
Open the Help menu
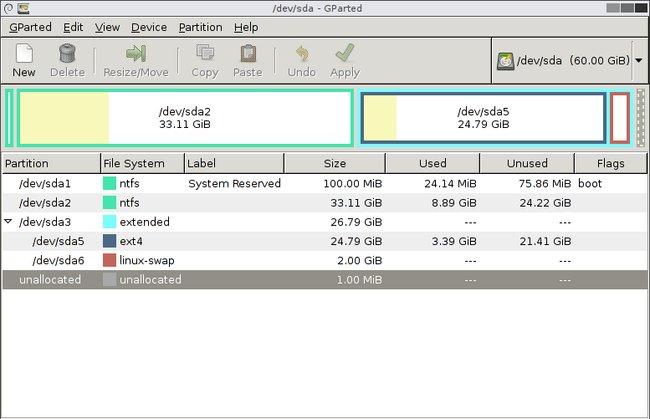click(246, 27)
